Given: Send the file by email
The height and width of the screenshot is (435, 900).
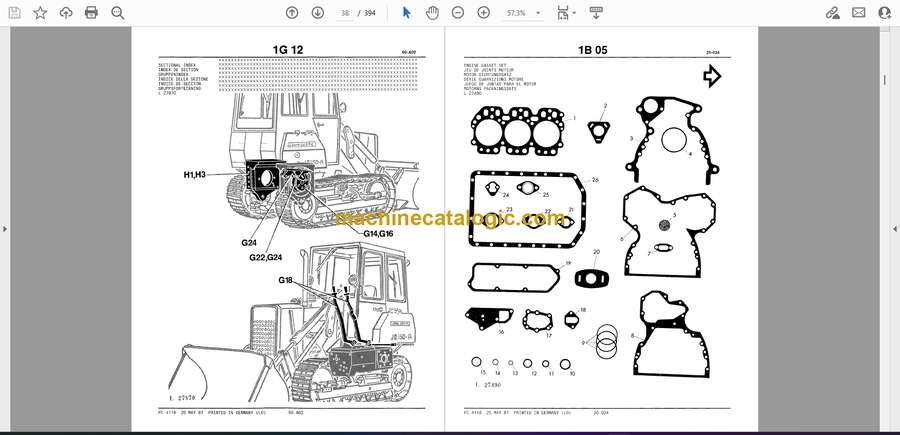Looking at the screenshot, I should click(859, 13).
